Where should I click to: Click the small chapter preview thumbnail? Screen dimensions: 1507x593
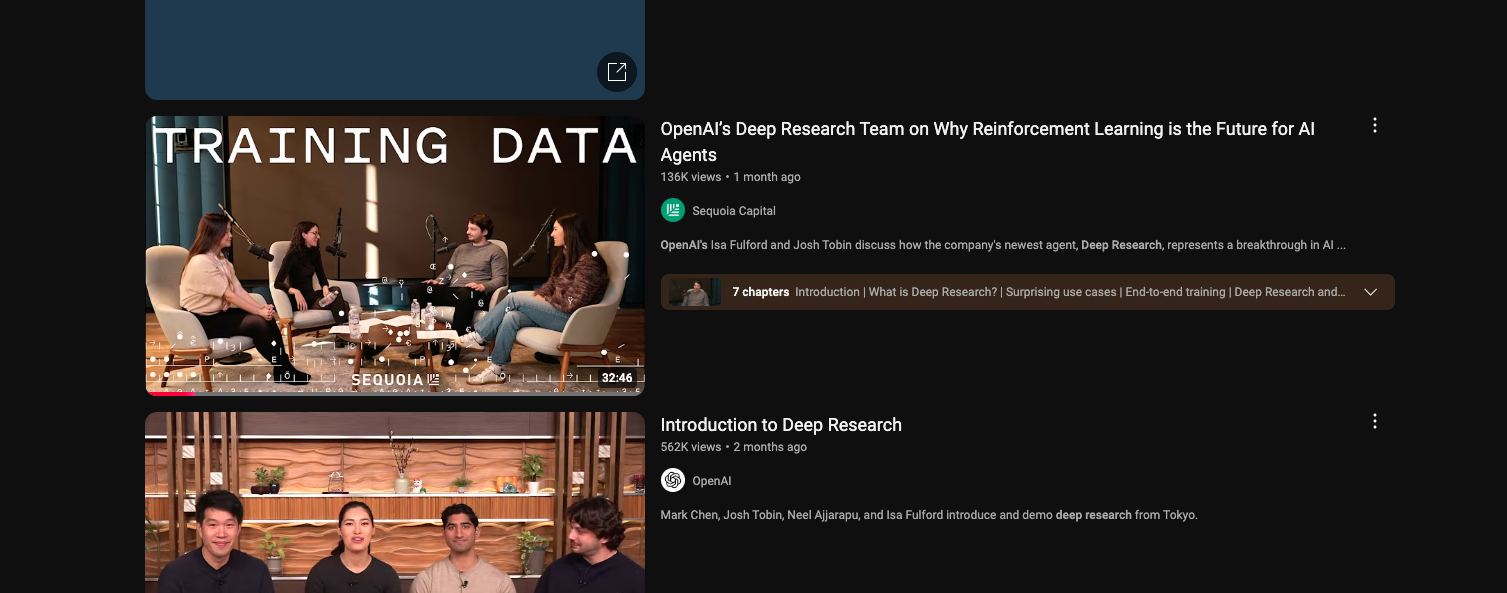pyautogui.click(x=695, y=292)
